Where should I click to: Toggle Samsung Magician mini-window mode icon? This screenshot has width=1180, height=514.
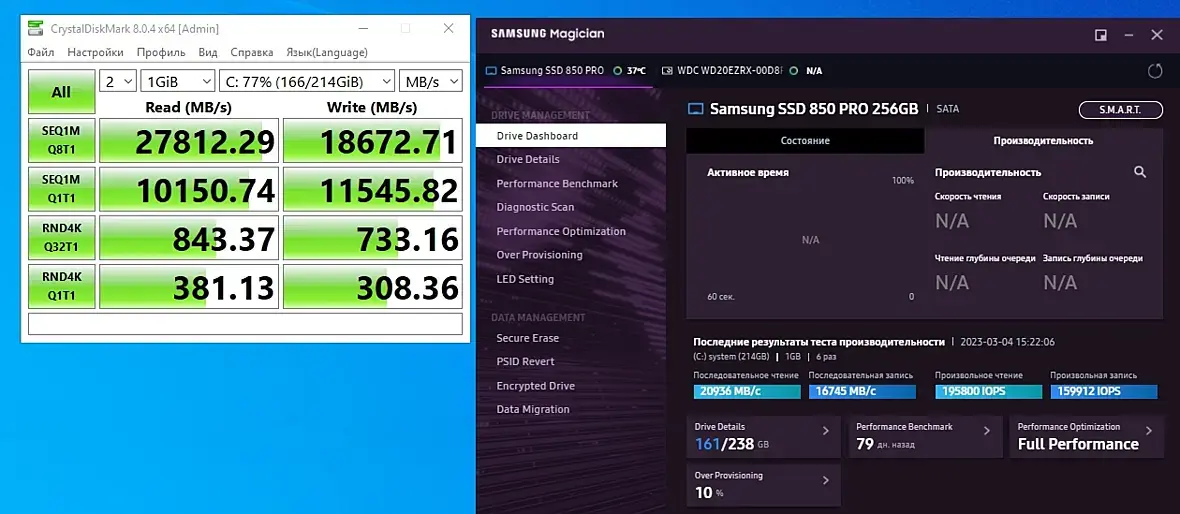tap(1100, 35)
